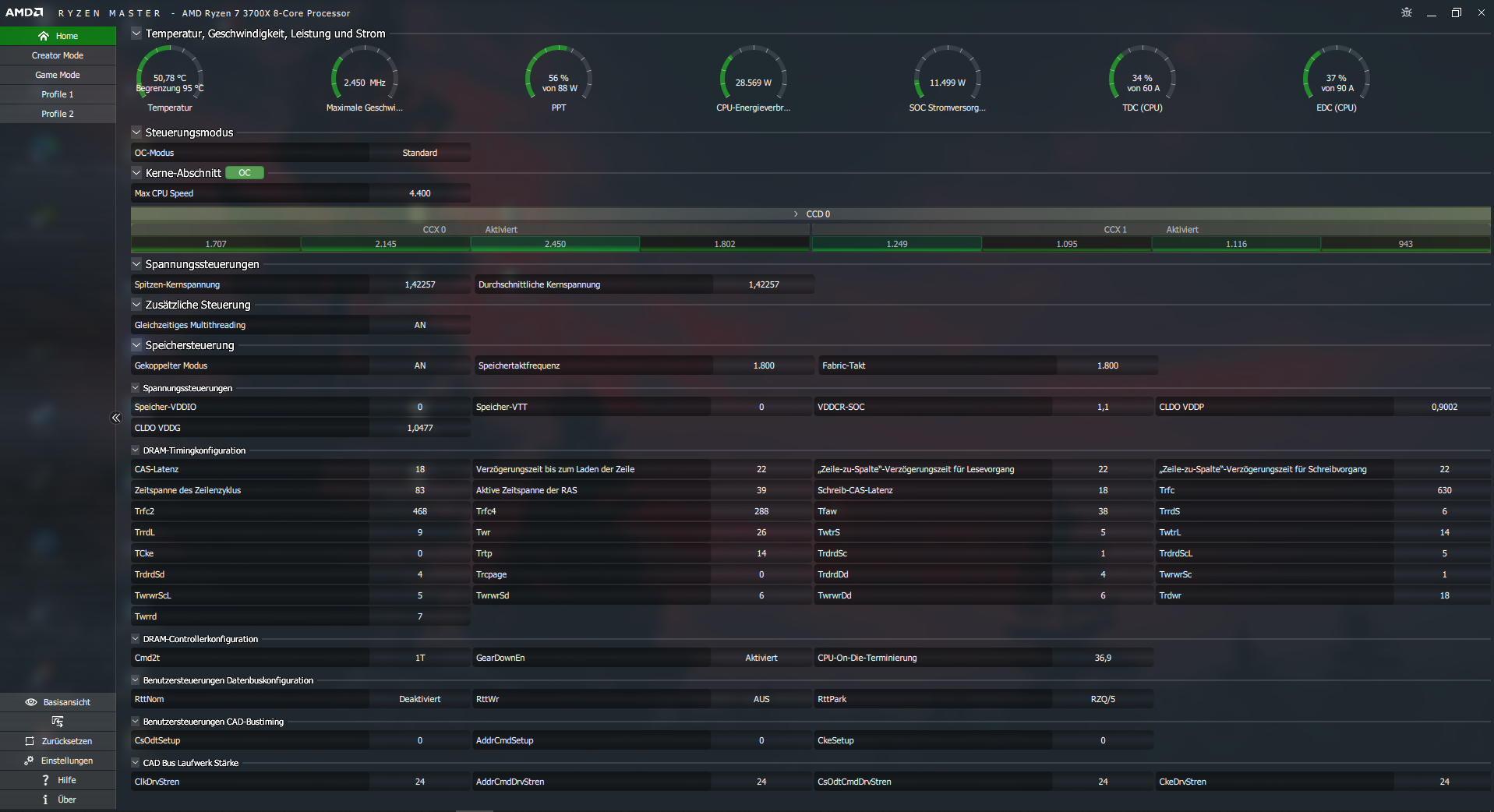Click the Trfc value 630

coord(1444,490)
